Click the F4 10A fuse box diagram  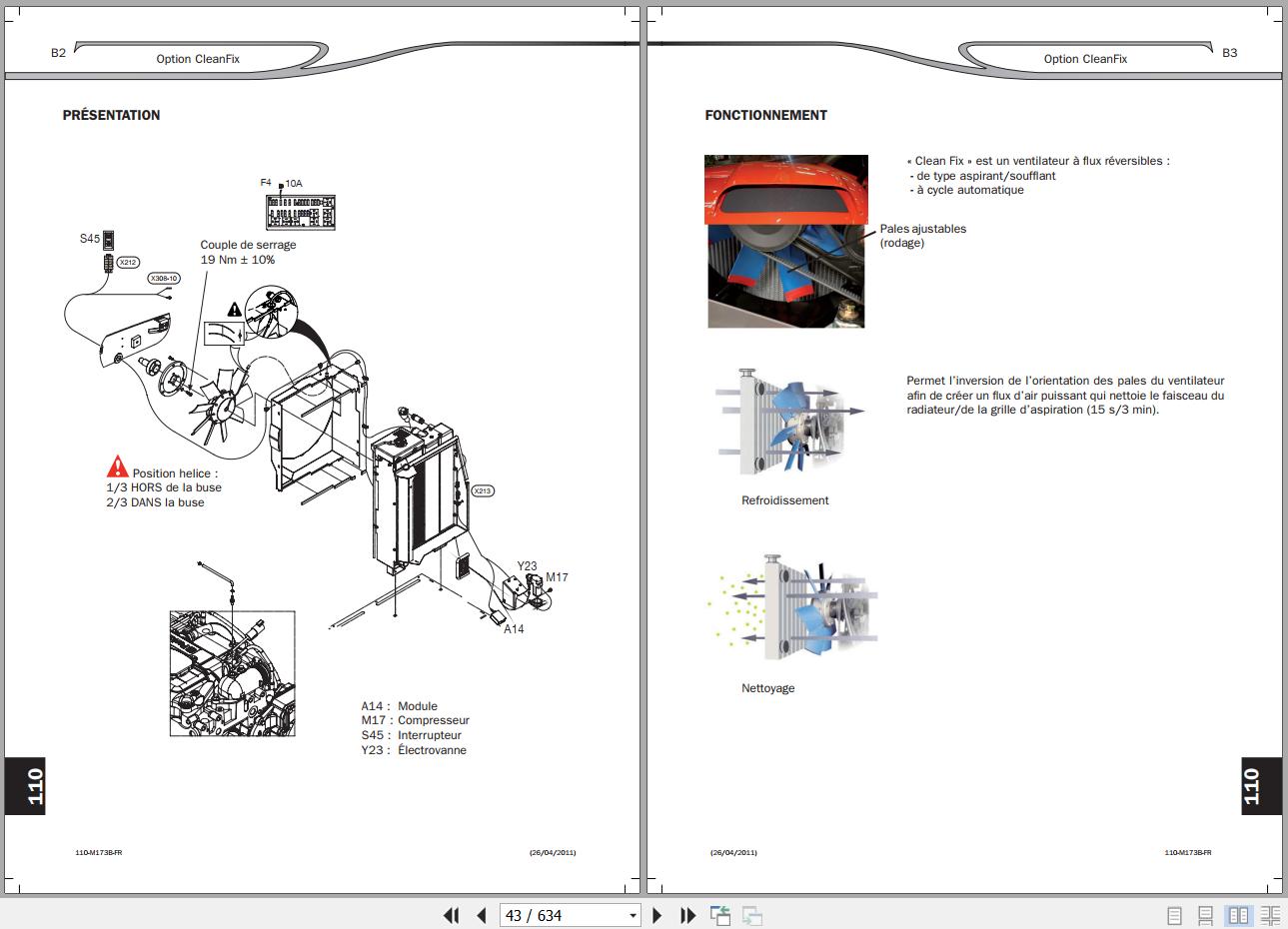(x=301, y=214)
